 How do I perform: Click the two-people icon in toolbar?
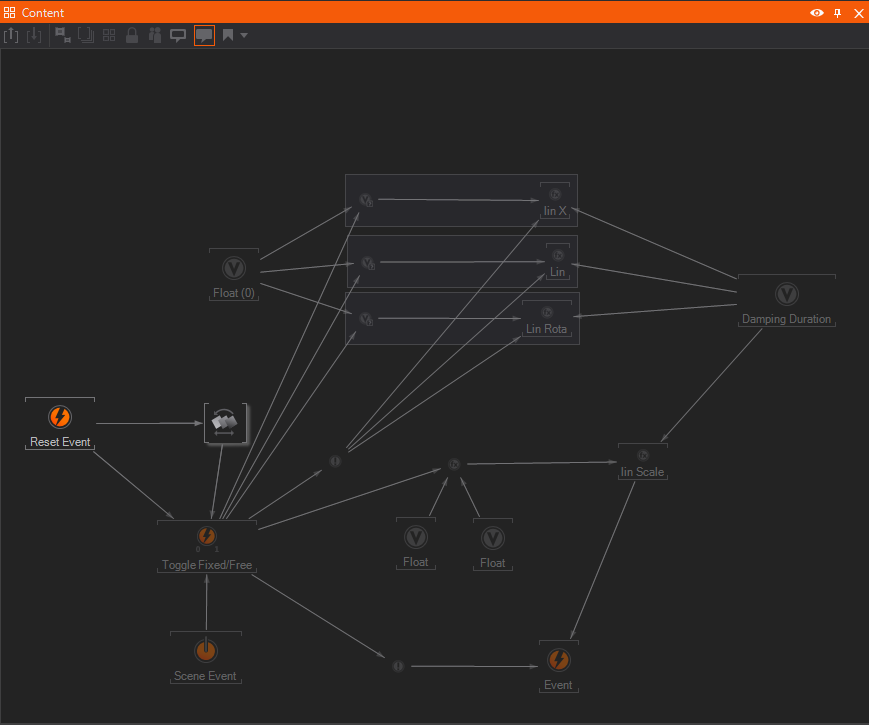(155, 35)
